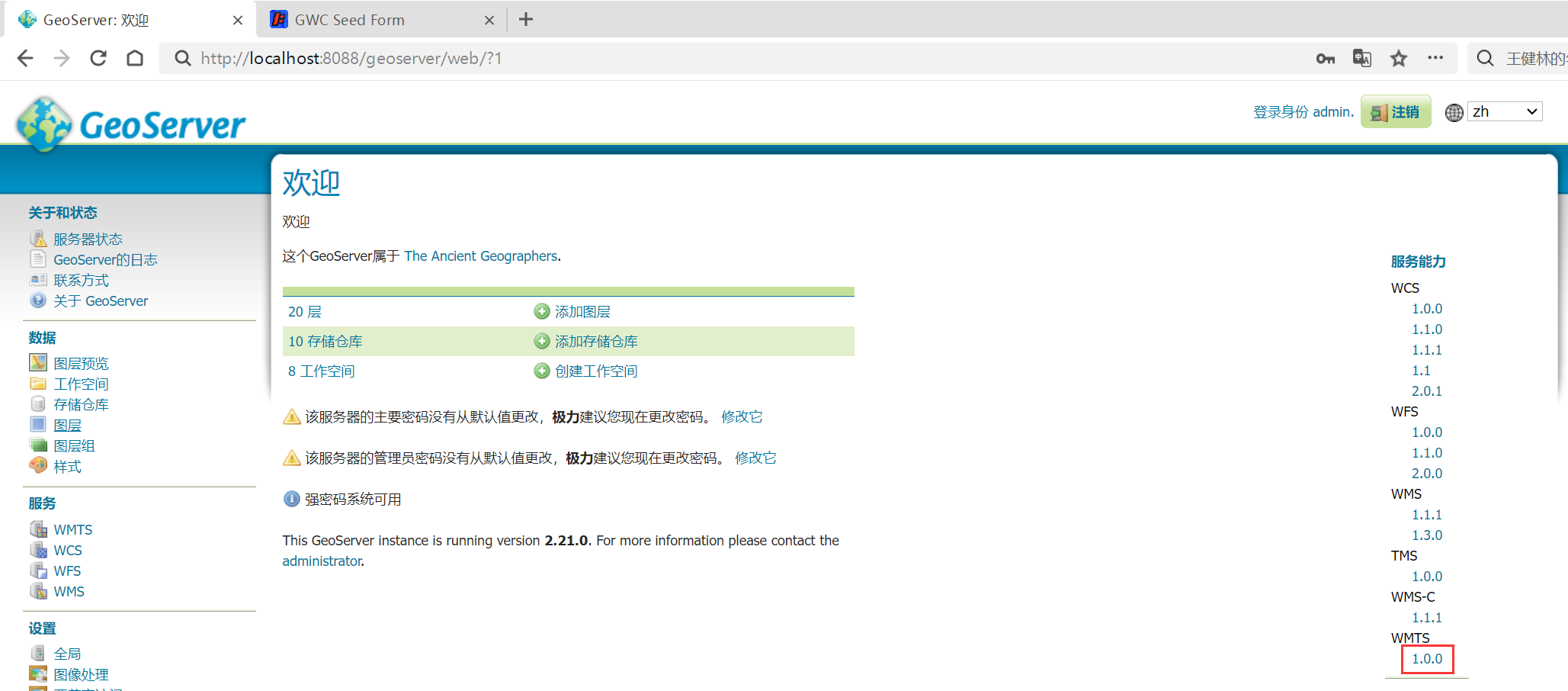Screen dimensions: 1568x691
Task: Open the 添加存储仓库 (add store) link
Action: click(596, 341)
